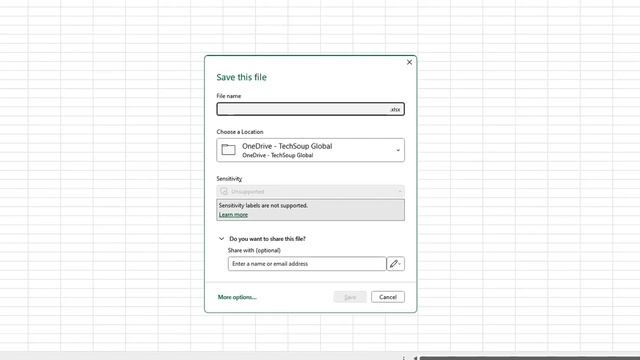Click the 'Share with (optional)' label
This screenshot has height=360, width=640.
point(254,250)
